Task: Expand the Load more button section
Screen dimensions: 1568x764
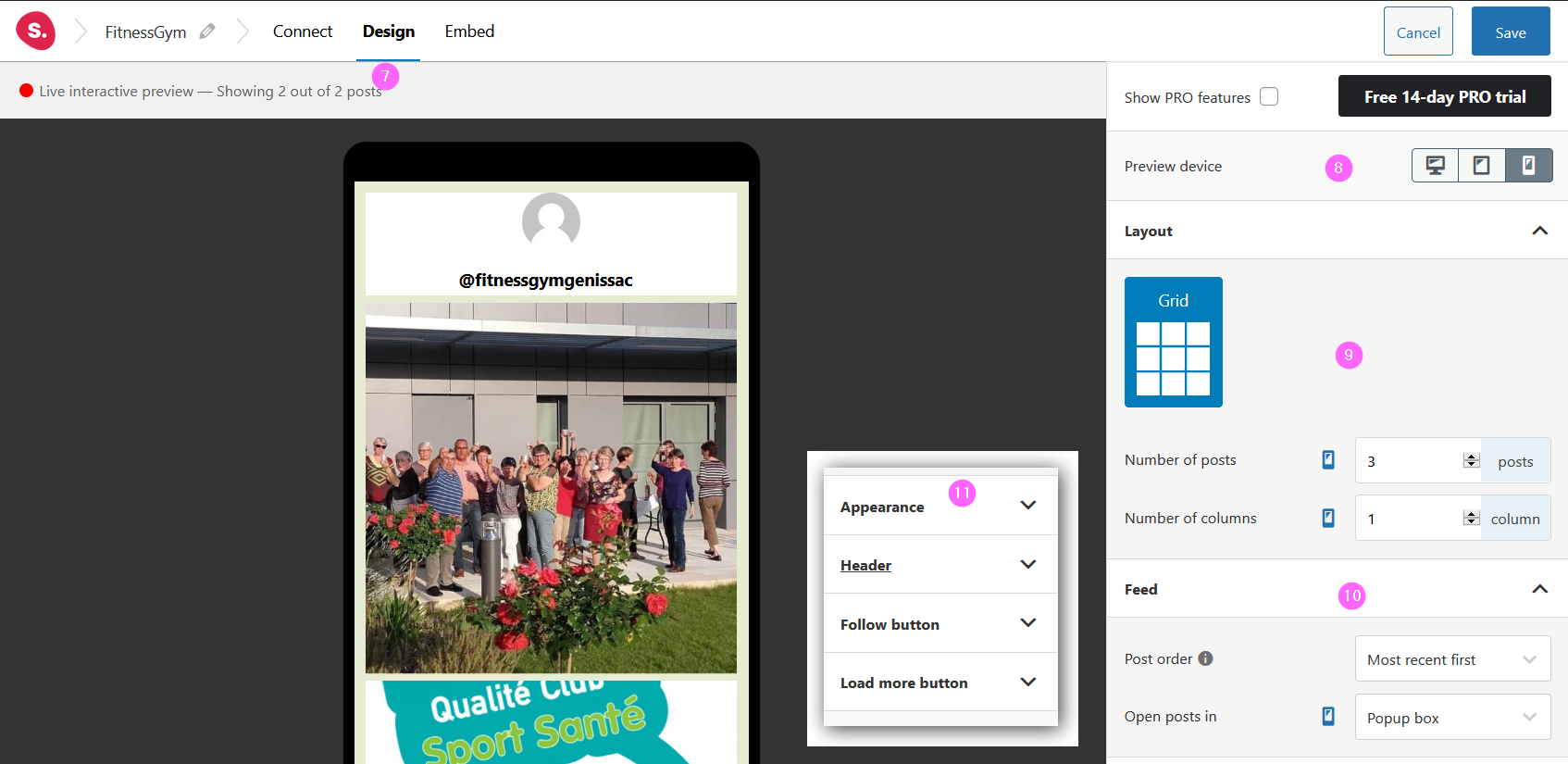Action: (x=940, y=683)
